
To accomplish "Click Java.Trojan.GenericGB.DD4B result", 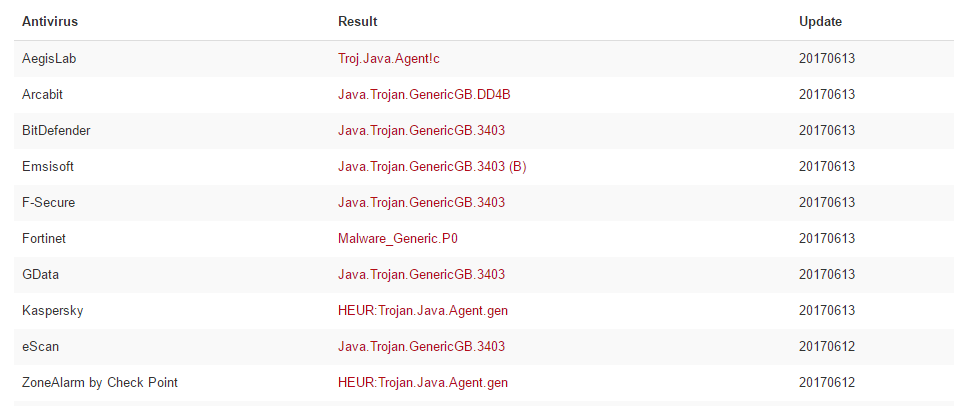I will pyautogui.click(x=425, y=94).
